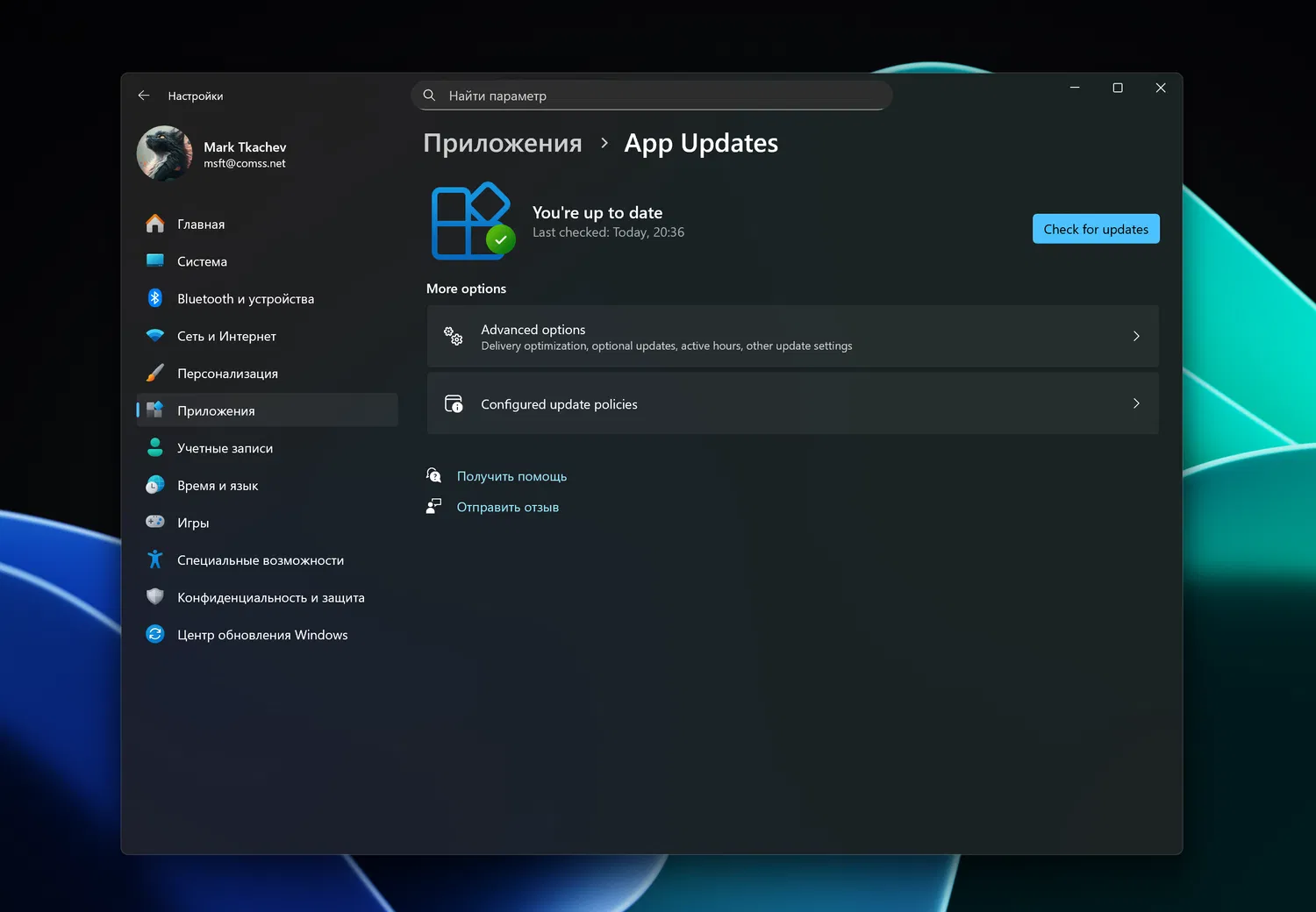Viewport: 1316px width, 912px height.
Task: Open Персонализация settings
Action: 268,373
